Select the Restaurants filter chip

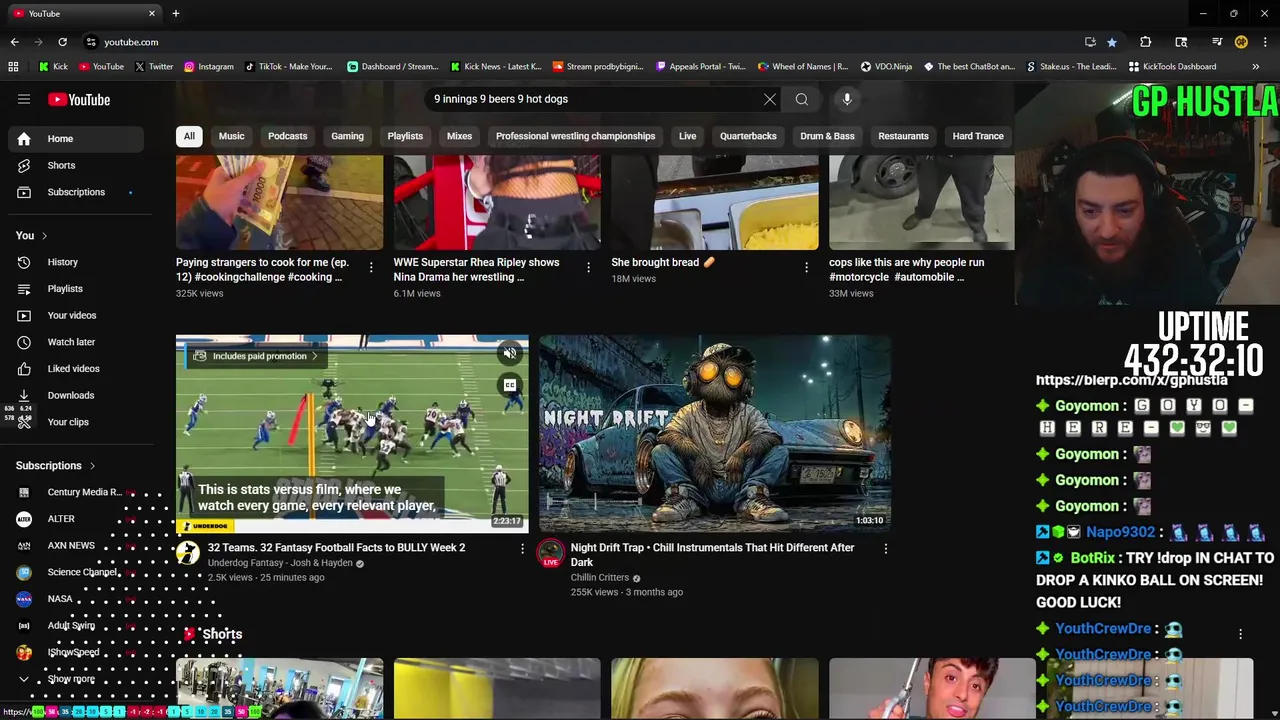[903, 136]
